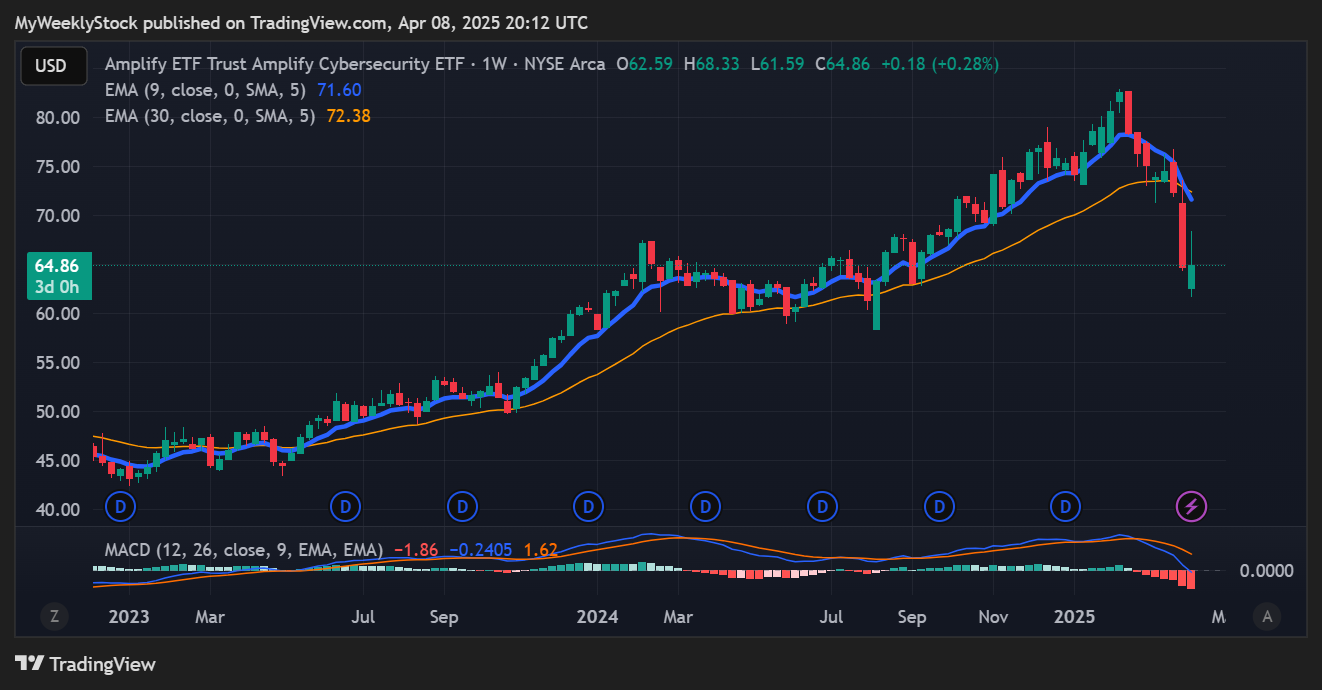
Task: Click the purple lightning event marker
Action: (x=1191, y=506)
